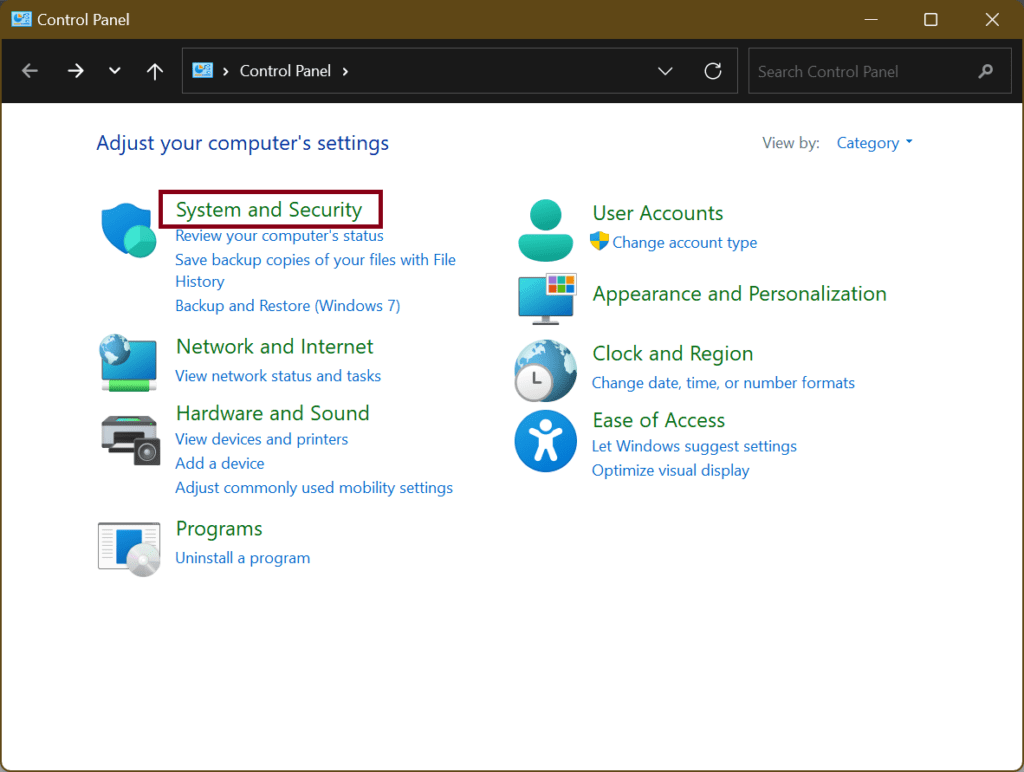Viewport: 1024px width, 772px height.
Task: Expand the address bar history dropdown
Action: (x=666, y=70)
